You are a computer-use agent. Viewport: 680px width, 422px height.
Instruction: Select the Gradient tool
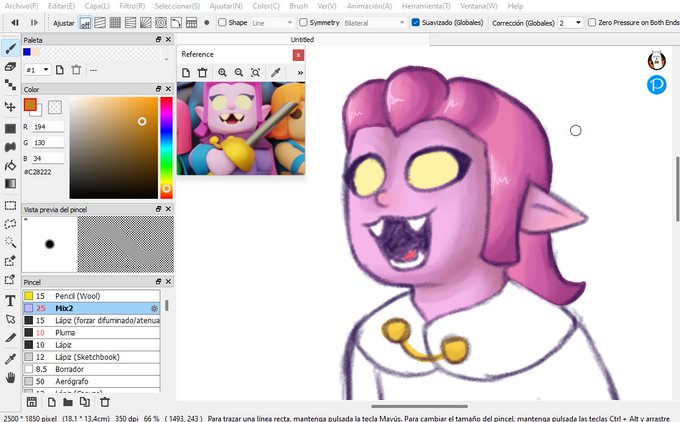10,183
